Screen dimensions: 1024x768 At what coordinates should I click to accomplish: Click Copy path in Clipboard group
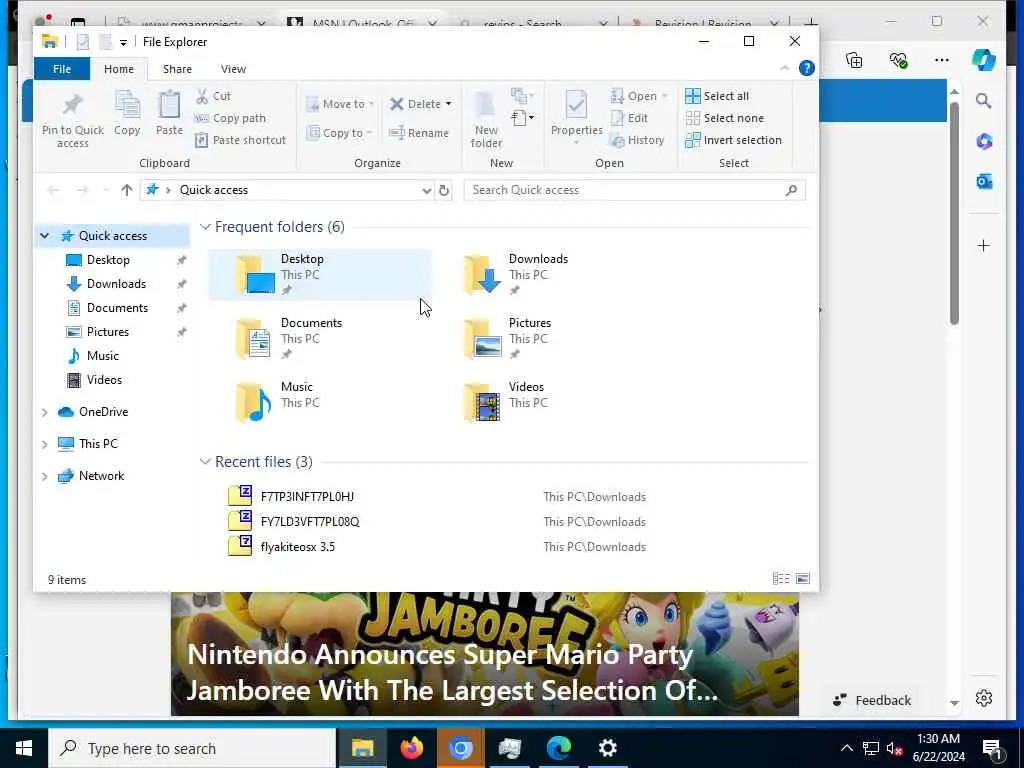tap(231, 118)
